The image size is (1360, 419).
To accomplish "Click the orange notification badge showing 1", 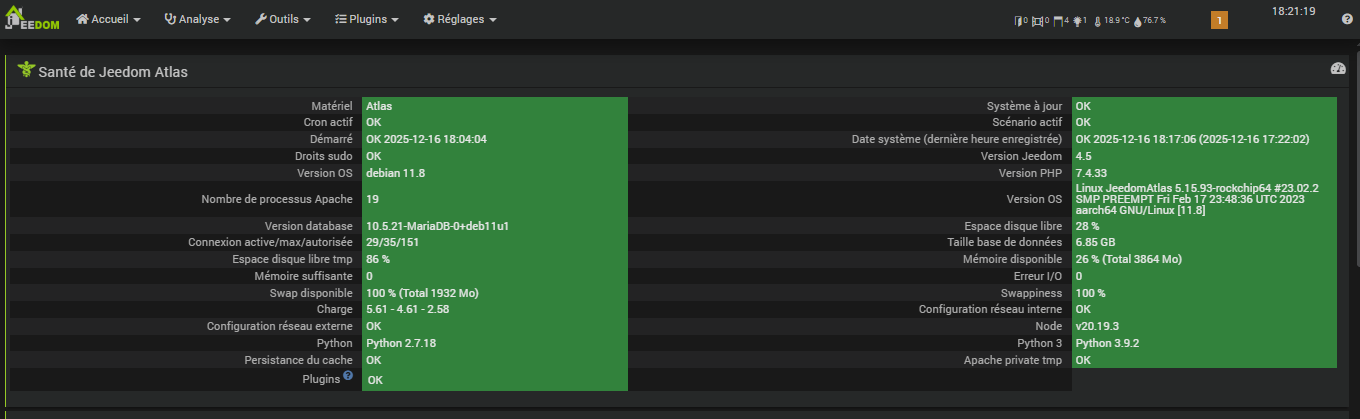I will [1219, 20].
